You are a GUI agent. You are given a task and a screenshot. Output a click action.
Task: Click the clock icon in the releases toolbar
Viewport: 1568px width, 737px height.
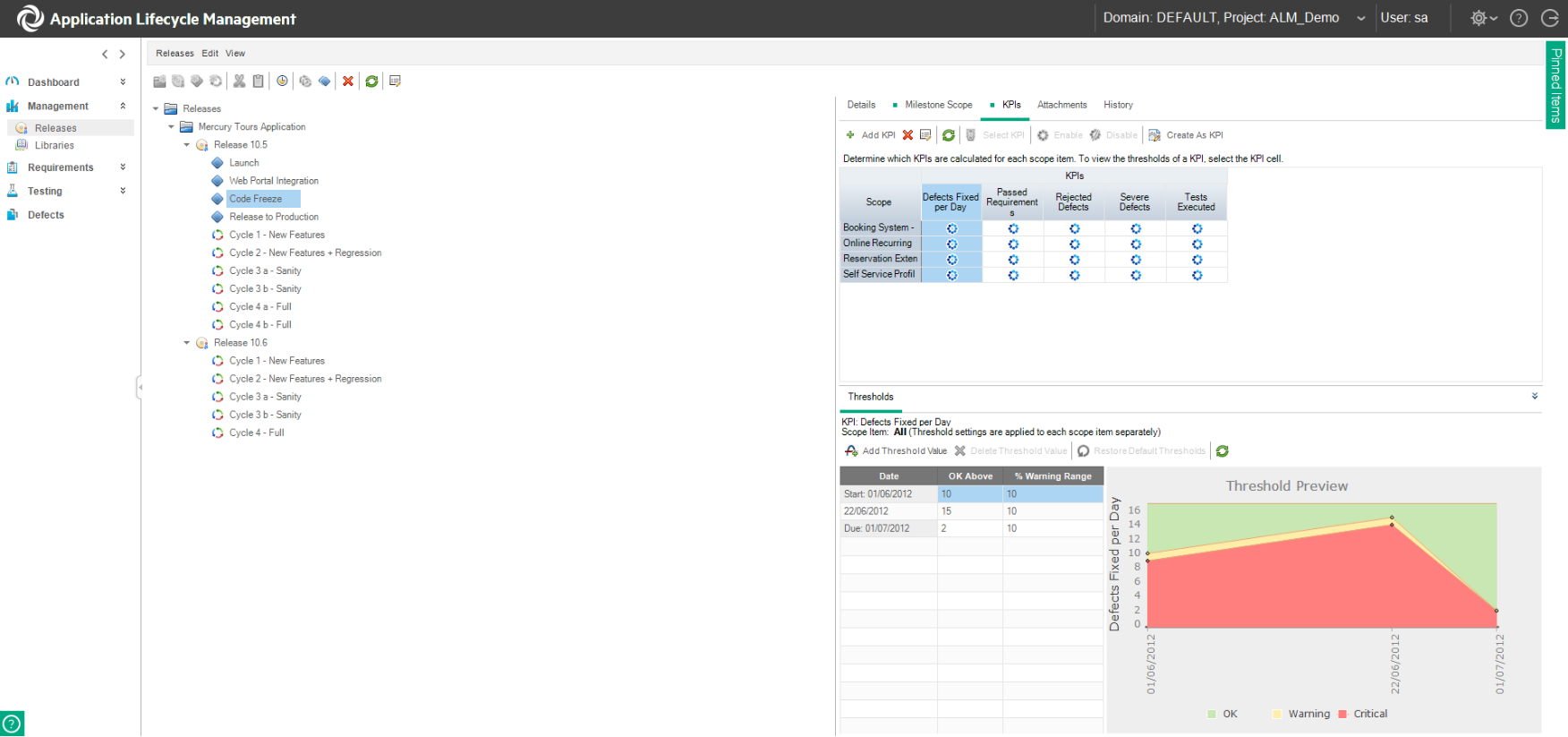click(x=282, y=81)
